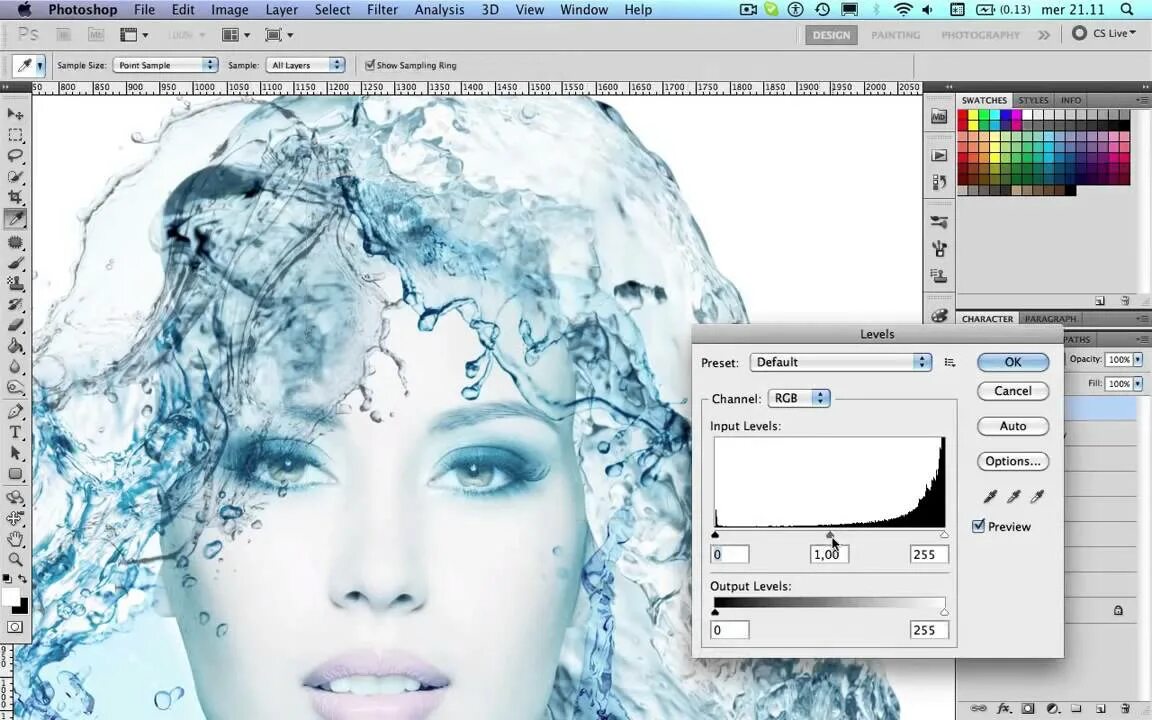The image size is (1152, 720).
Task: Uncheck Show Sampling Ring checkbox
Action: pyautogui.click(x=370, y=65)
